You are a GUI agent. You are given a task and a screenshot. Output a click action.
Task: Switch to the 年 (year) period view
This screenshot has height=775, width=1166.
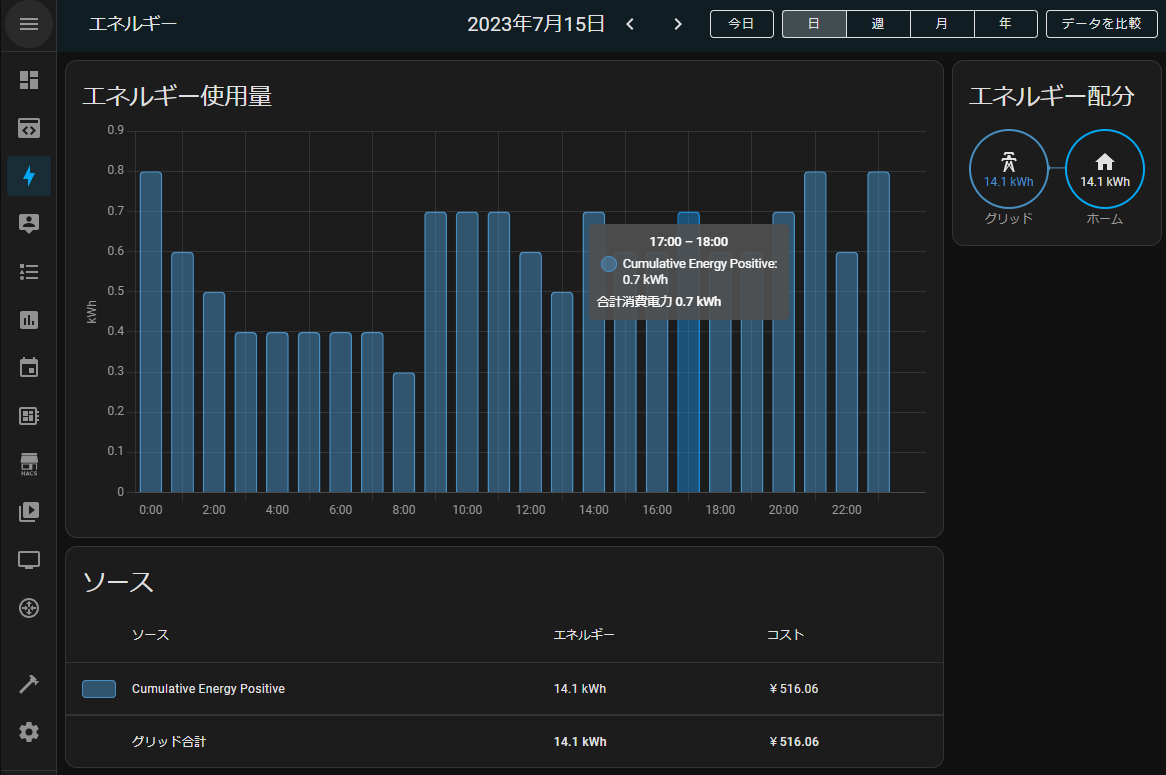point(1005,24)
